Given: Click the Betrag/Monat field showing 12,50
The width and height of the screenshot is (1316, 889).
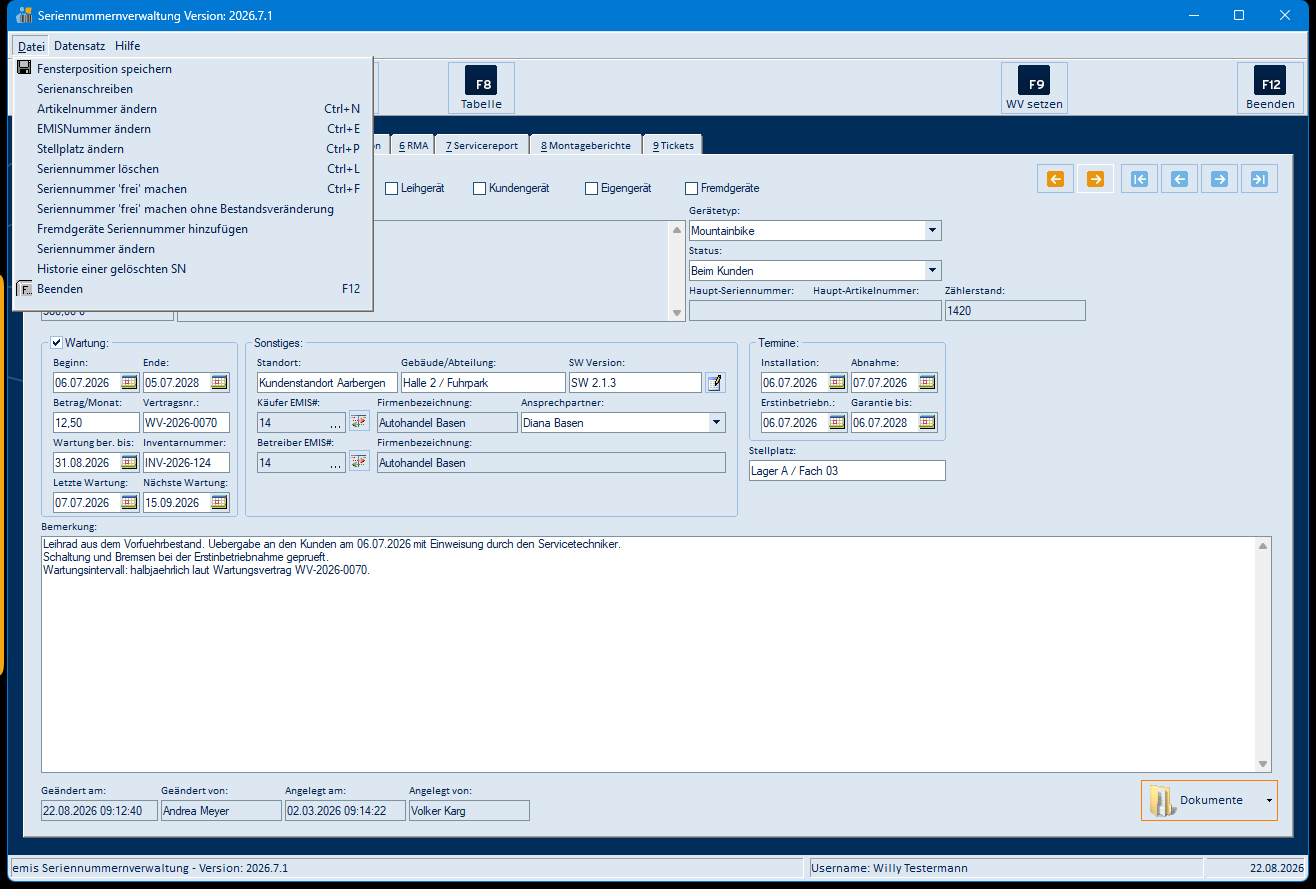Looking at the screenshot, I should pos(96,422).
